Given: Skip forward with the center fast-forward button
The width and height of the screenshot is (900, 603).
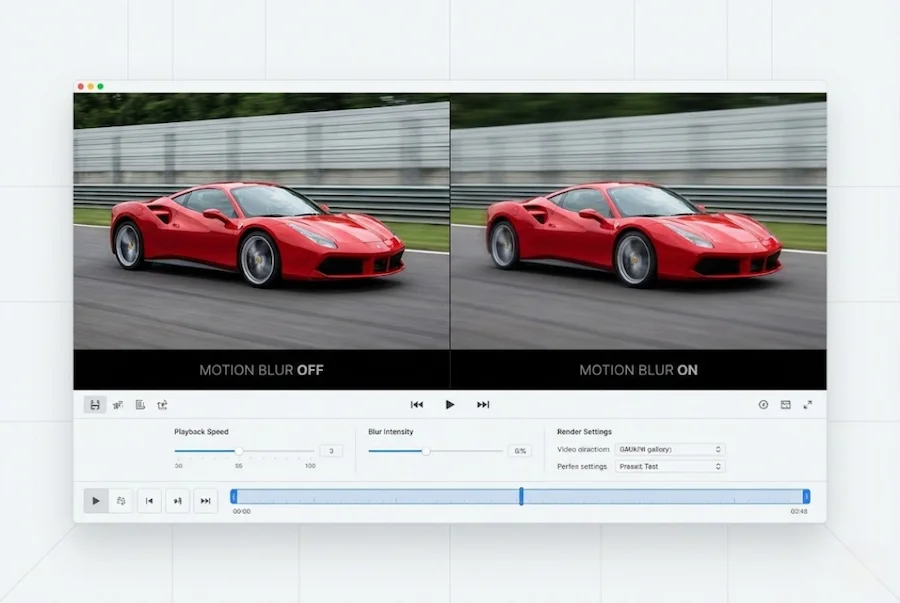Looking at the screenshot, I should point(483,405).
